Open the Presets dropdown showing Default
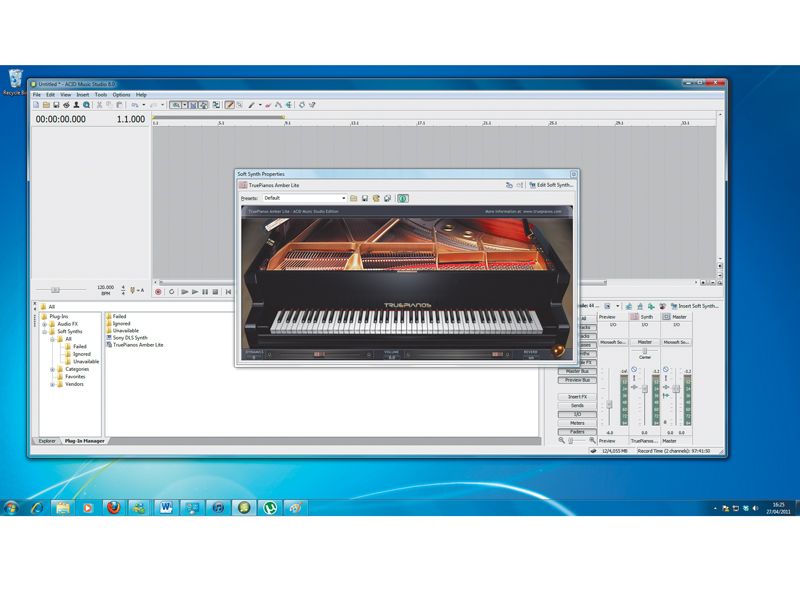 [305, 198]
